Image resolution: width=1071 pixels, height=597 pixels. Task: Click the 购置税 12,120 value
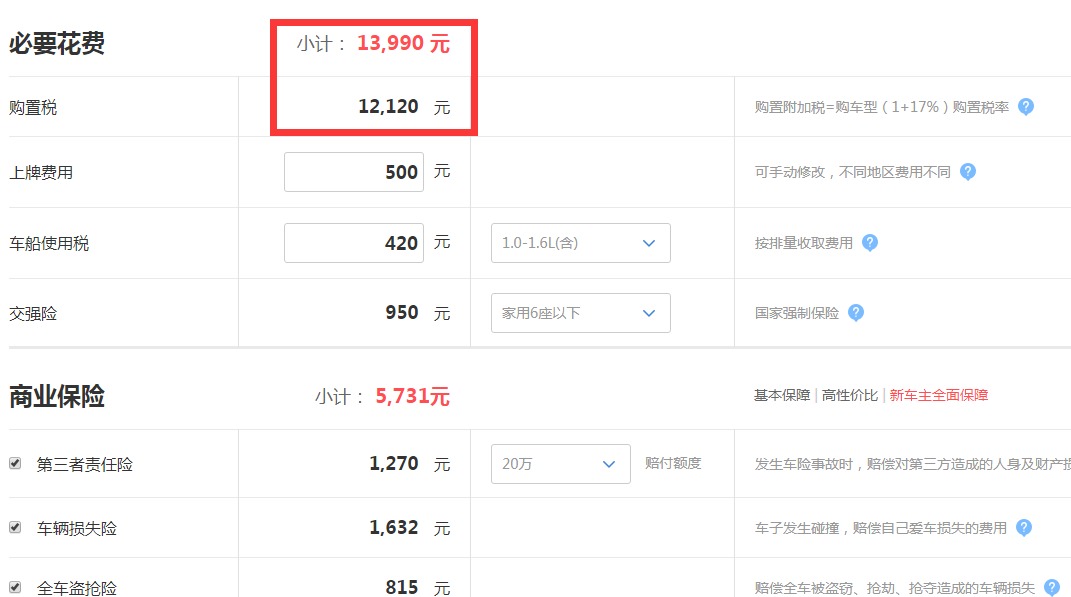point(388,107)
